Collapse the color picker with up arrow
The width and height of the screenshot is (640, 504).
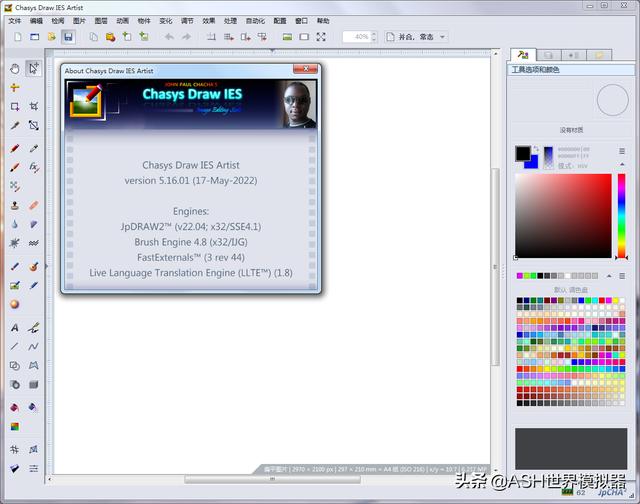click(622, 164)
